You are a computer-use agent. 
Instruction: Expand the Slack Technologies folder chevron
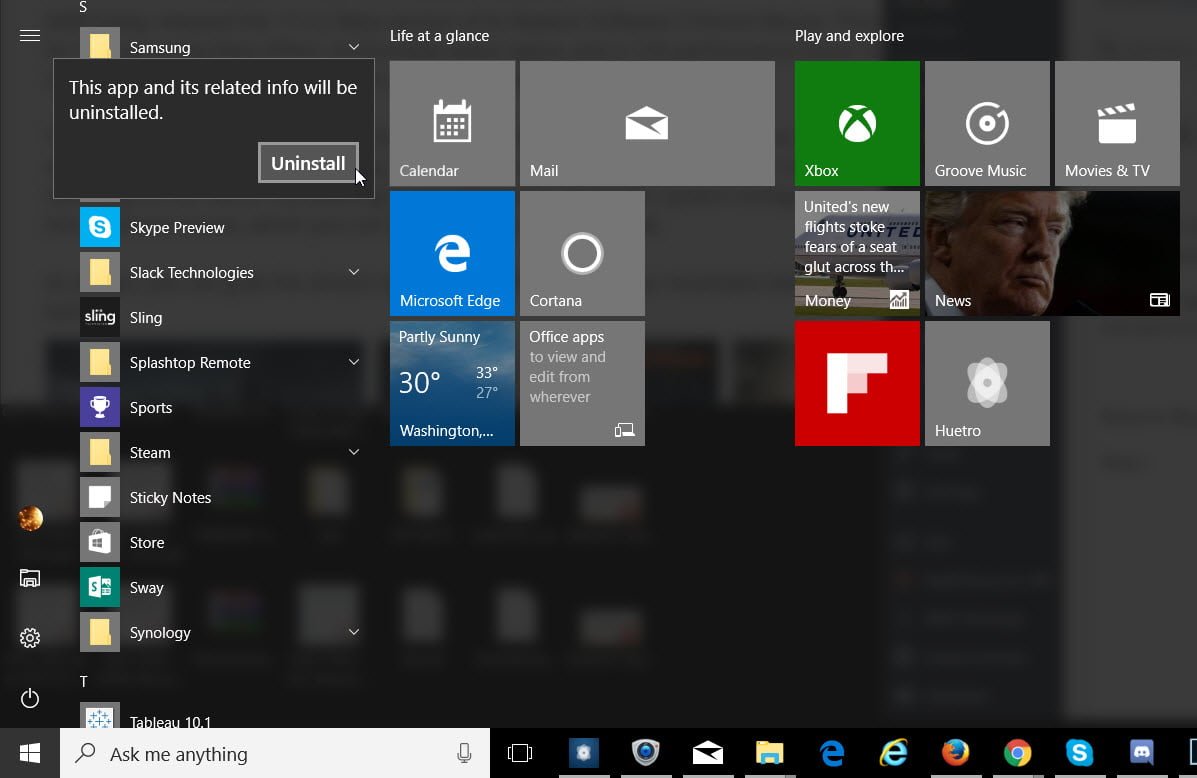pyautogui.click(x=353, y=273)
